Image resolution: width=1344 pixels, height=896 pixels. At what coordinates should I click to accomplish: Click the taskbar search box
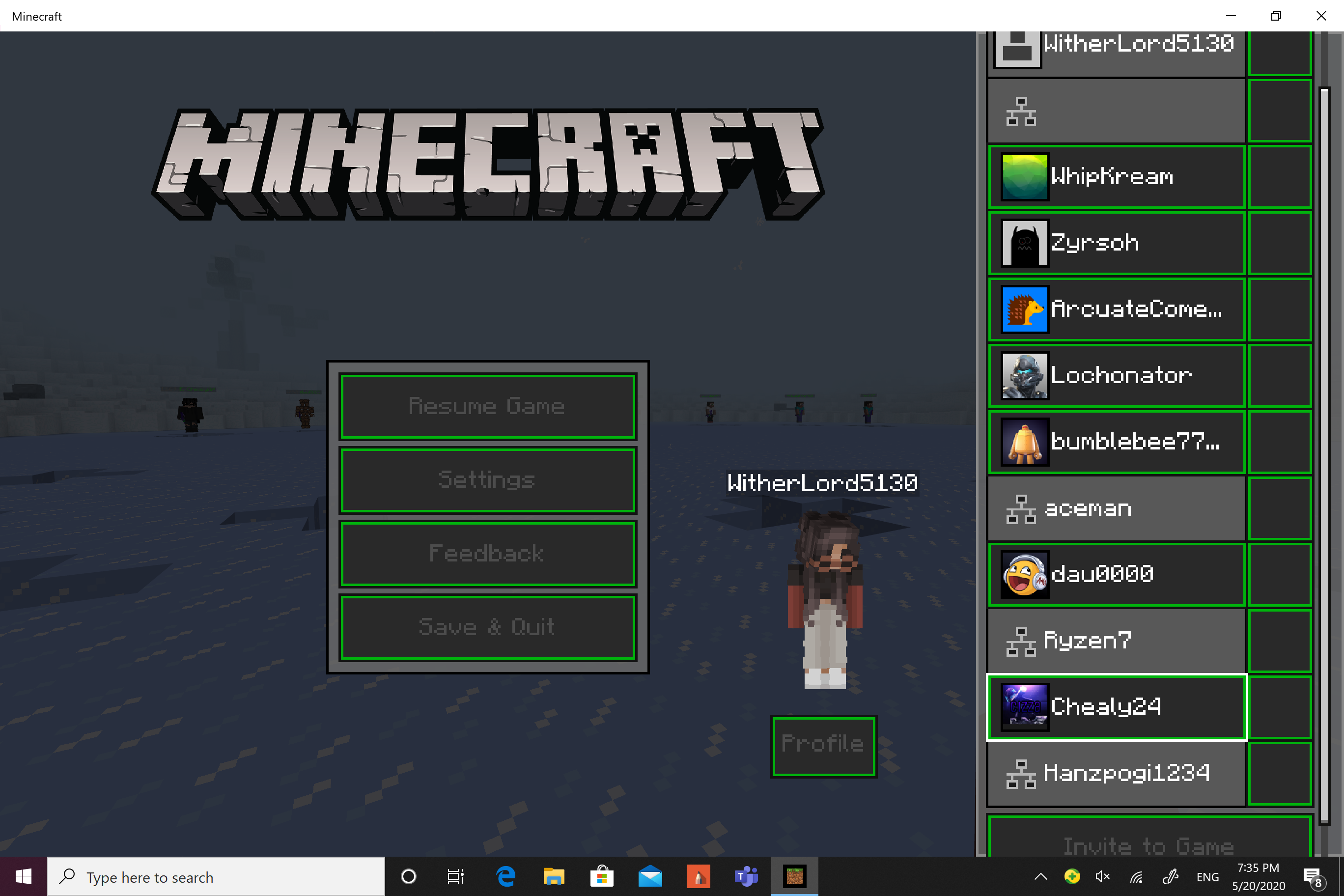[216, 876]
